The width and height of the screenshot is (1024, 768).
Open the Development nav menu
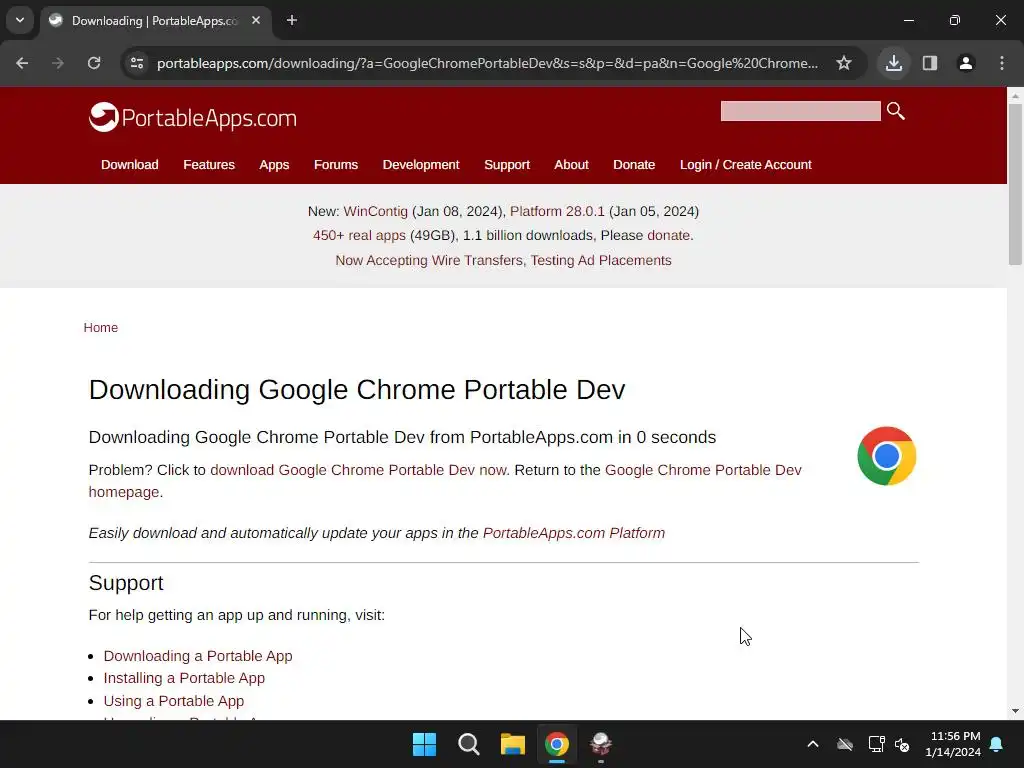421,165
